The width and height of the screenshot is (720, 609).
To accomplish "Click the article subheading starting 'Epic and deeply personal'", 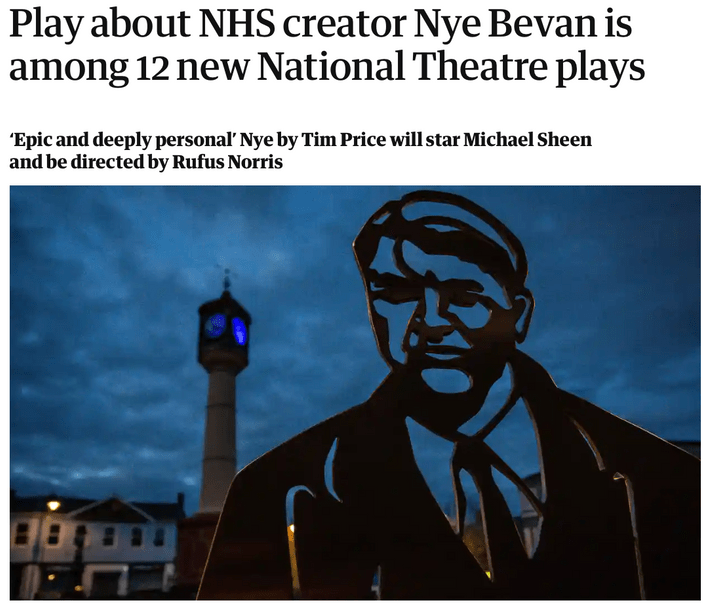I will (300, 151).
